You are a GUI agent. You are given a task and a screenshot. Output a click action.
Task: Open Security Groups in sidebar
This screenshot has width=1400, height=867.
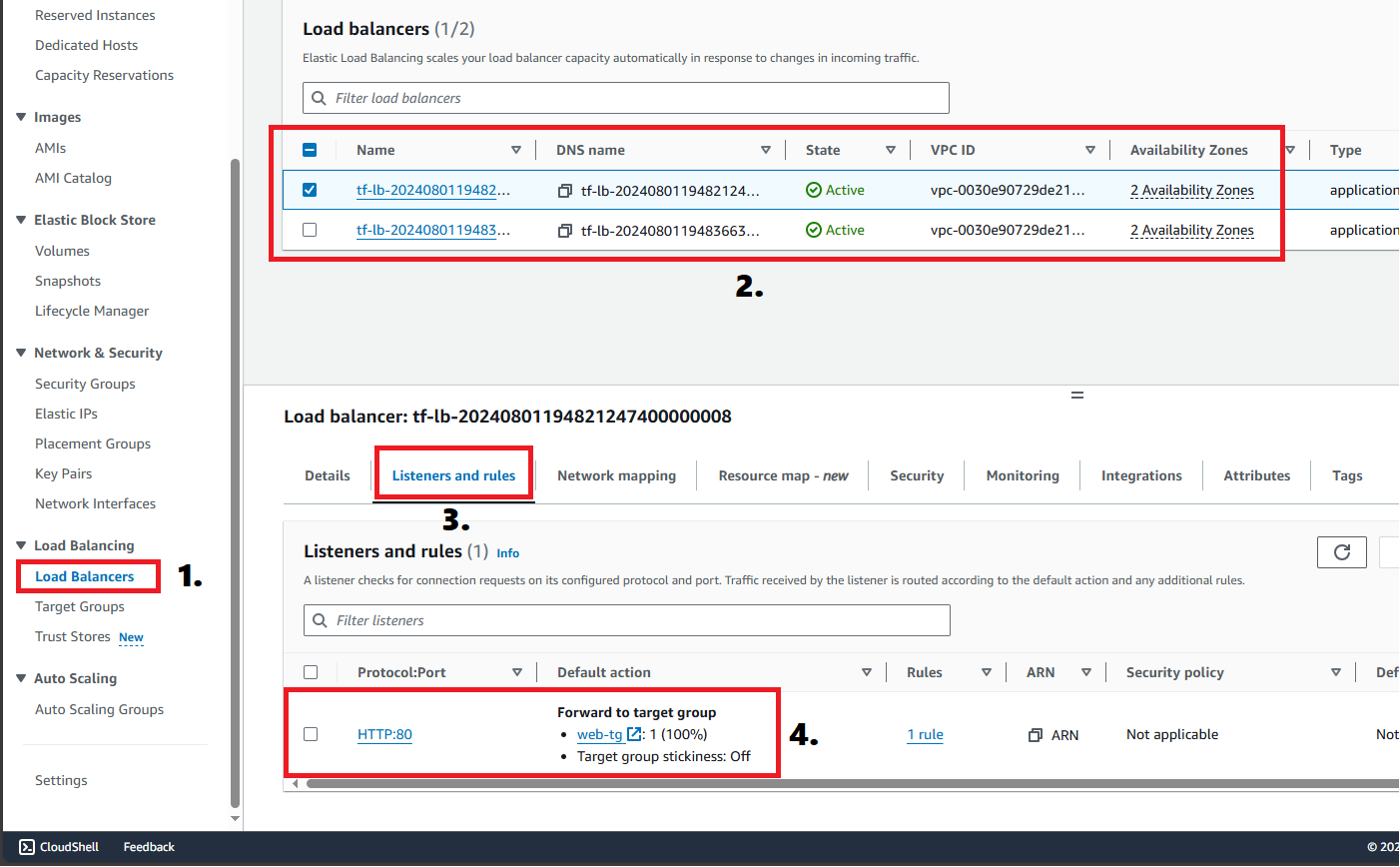pyautogui.click(x=85, y=384)
